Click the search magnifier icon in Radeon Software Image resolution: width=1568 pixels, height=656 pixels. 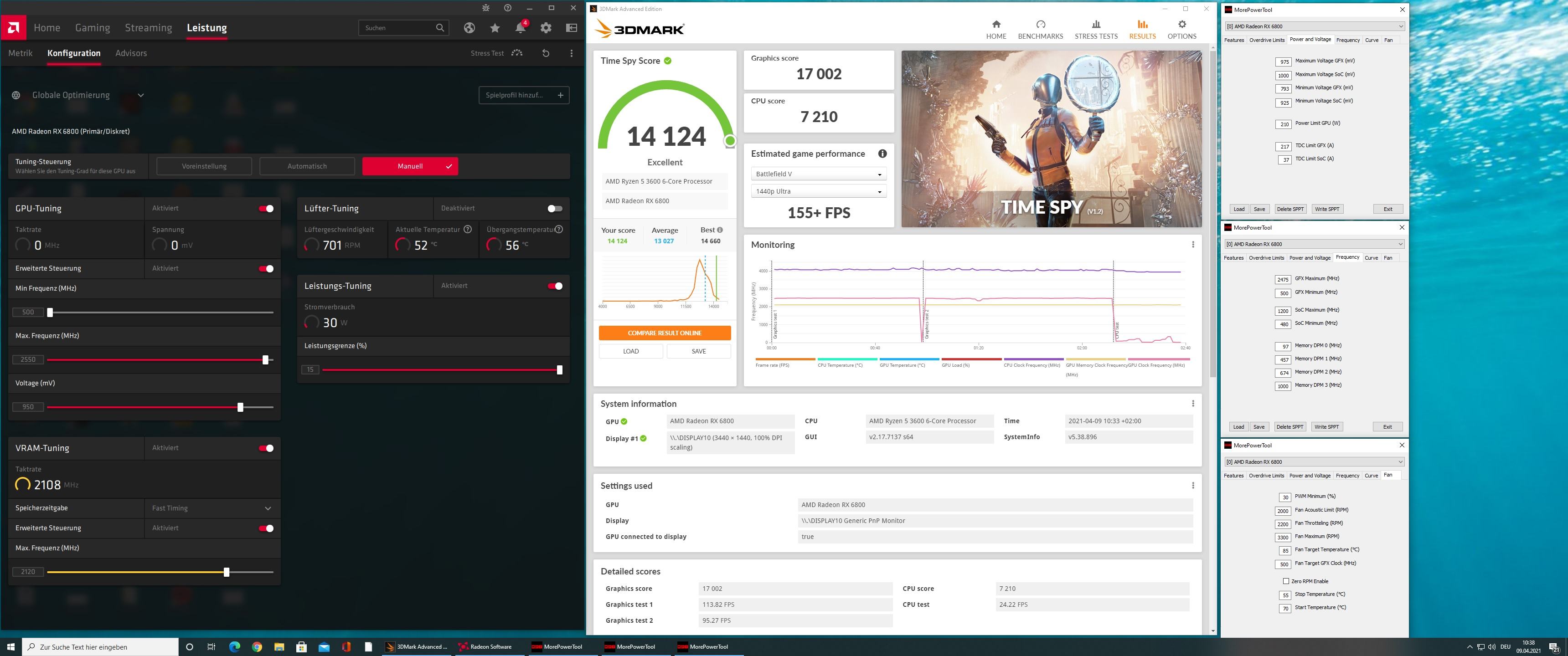(440, 28)
